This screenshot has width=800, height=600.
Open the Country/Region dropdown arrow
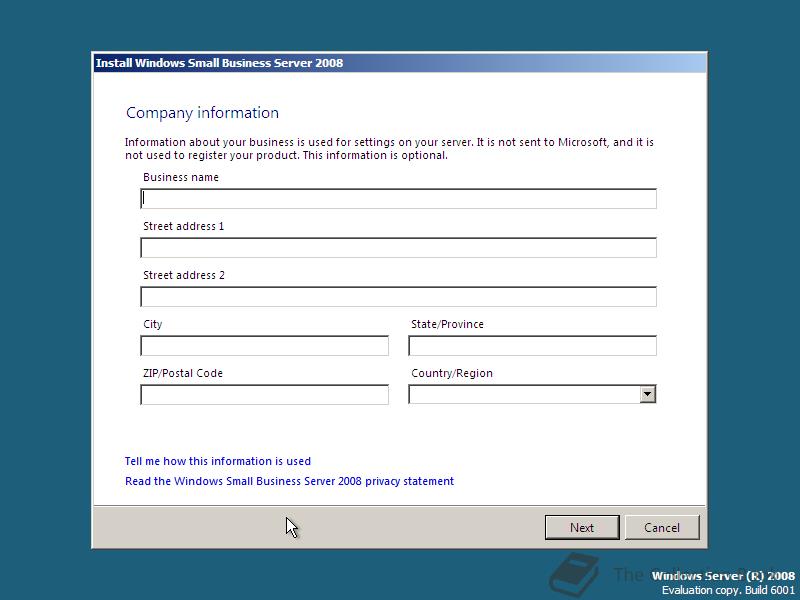647,394
